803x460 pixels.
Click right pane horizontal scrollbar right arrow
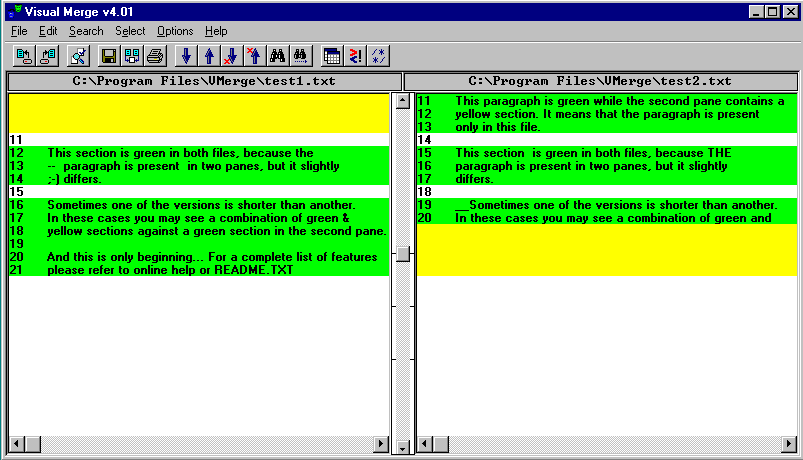789,444
